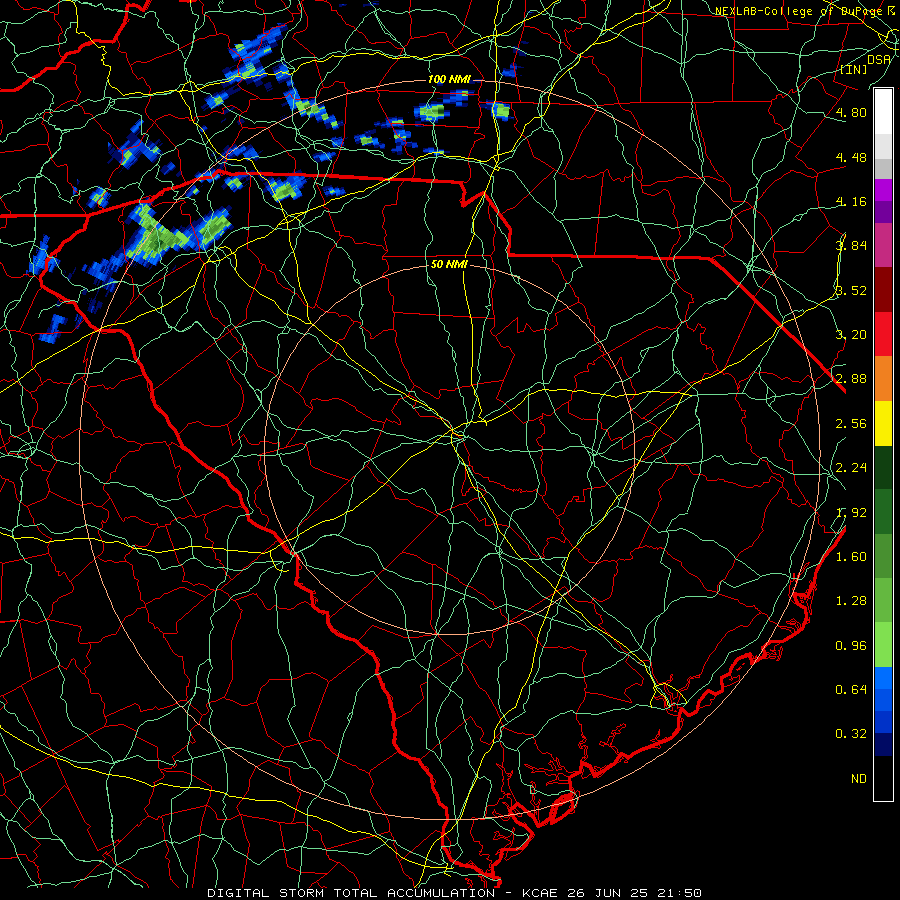900x900 pixels.
Task: Click the bright magenta legend swatch
Action: point(883,190)
